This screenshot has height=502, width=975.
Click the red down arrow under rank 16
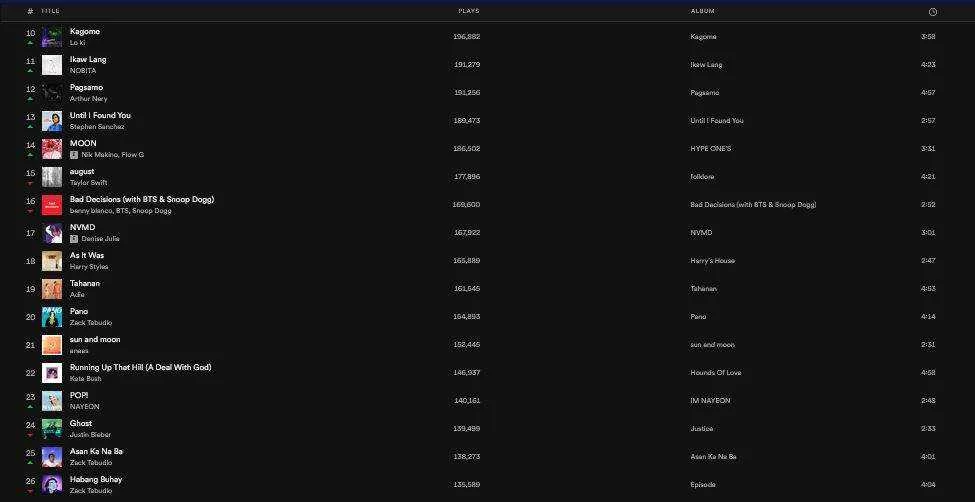(30, 211)
